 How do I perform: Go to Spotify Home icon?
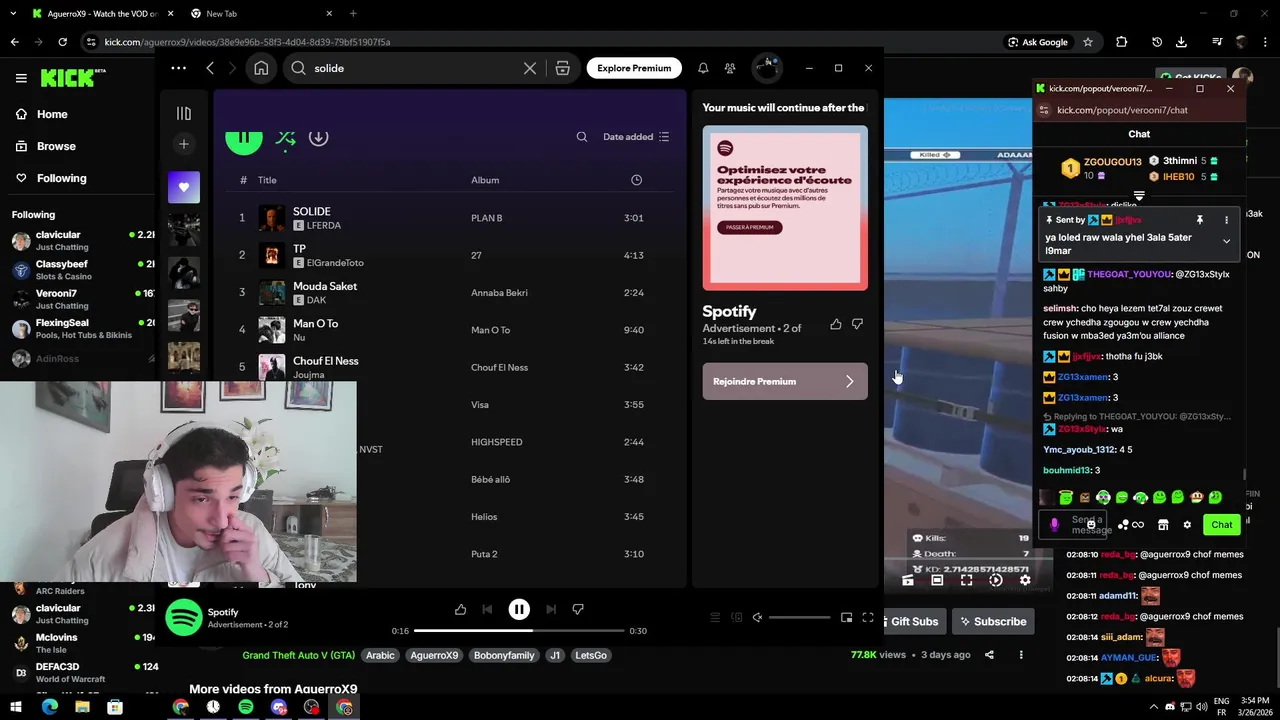click(x=261, y=68)
